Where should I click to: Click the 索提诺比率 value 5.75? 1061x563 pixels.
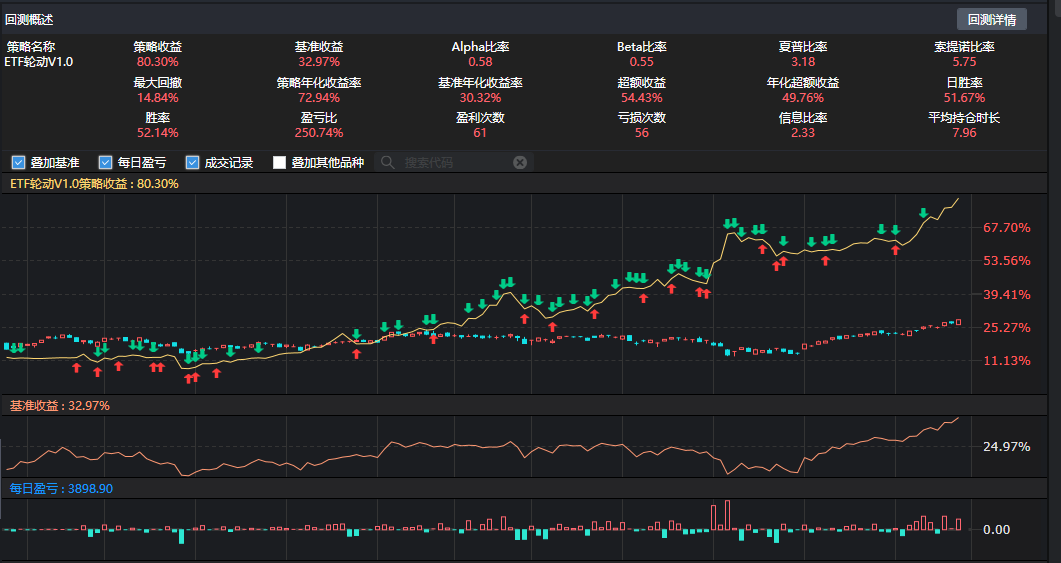[x=964, y=62]
